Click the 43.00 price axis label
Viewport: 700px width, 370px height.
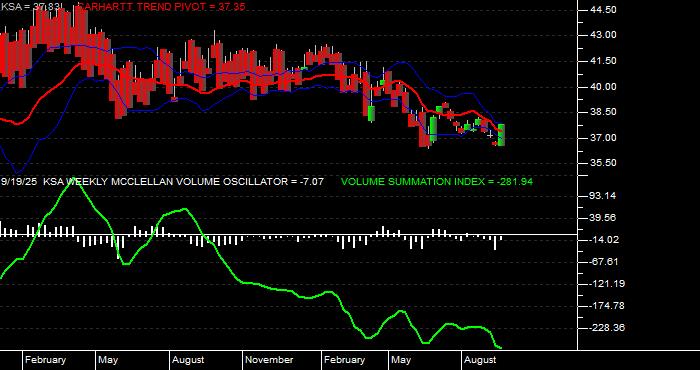pos(603,35)
